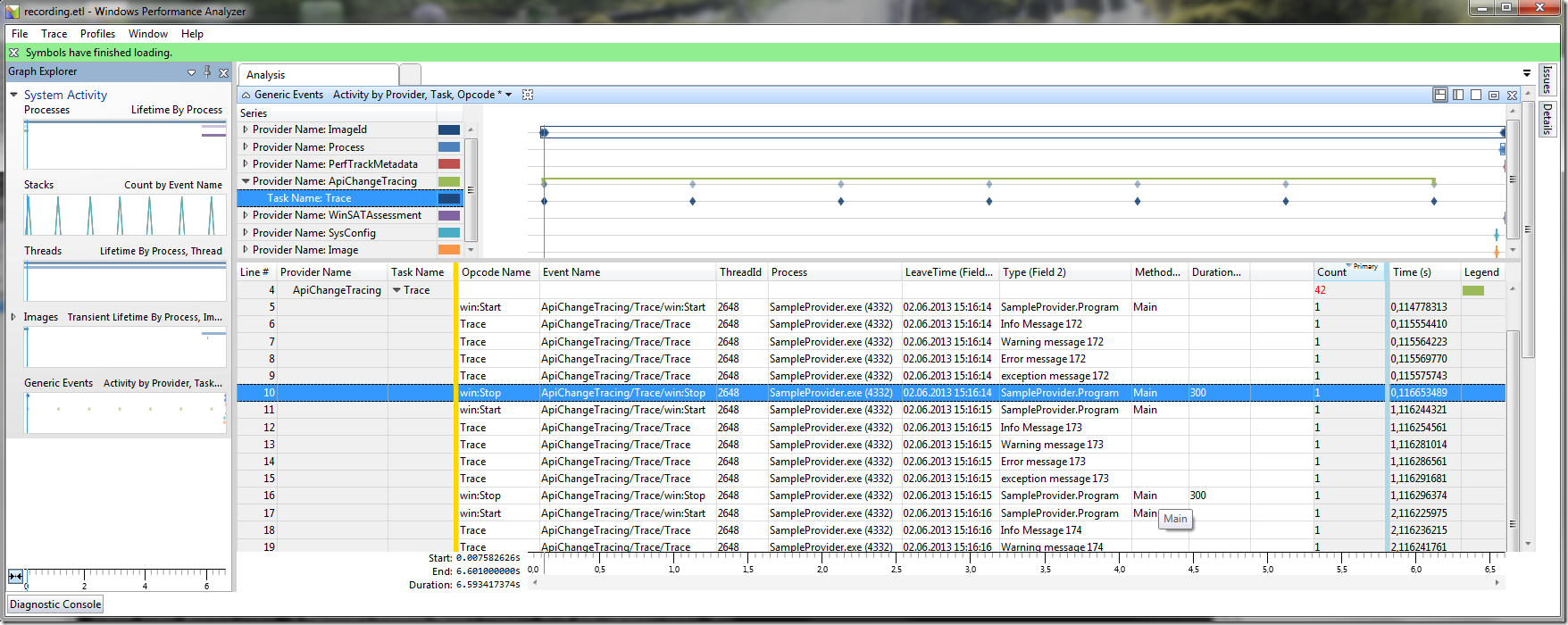Screen dimensions: 1568x625
Task: Show table only layout
Action: (x=1476, y=95)
